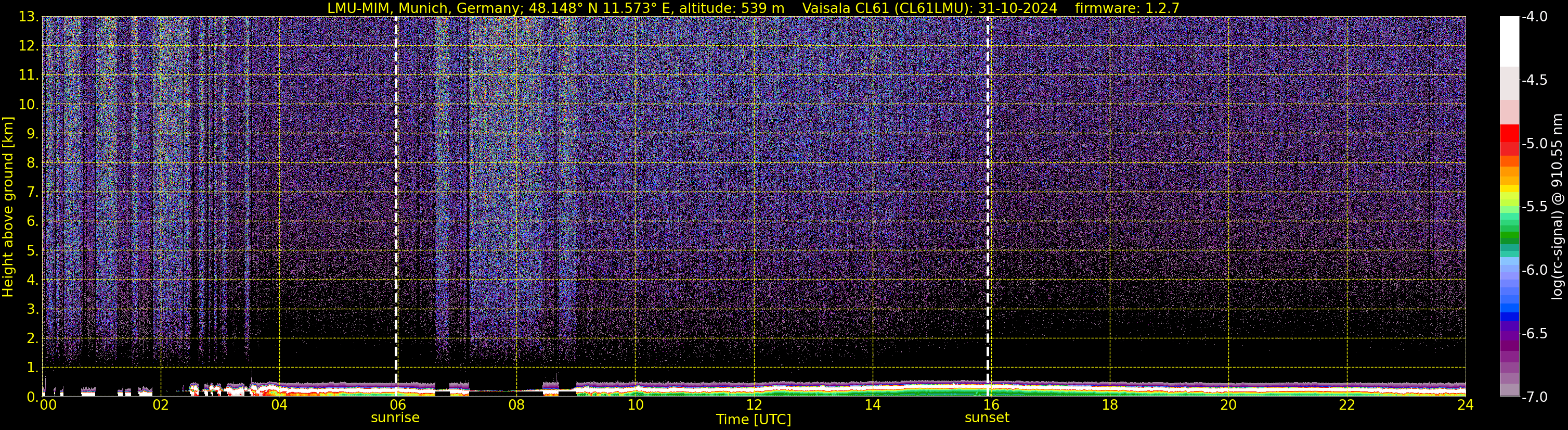Screen dimensions: 1568x430
Task: Click the '-7.0' tick label on the colorbar
Action: tap(1533, 397)
